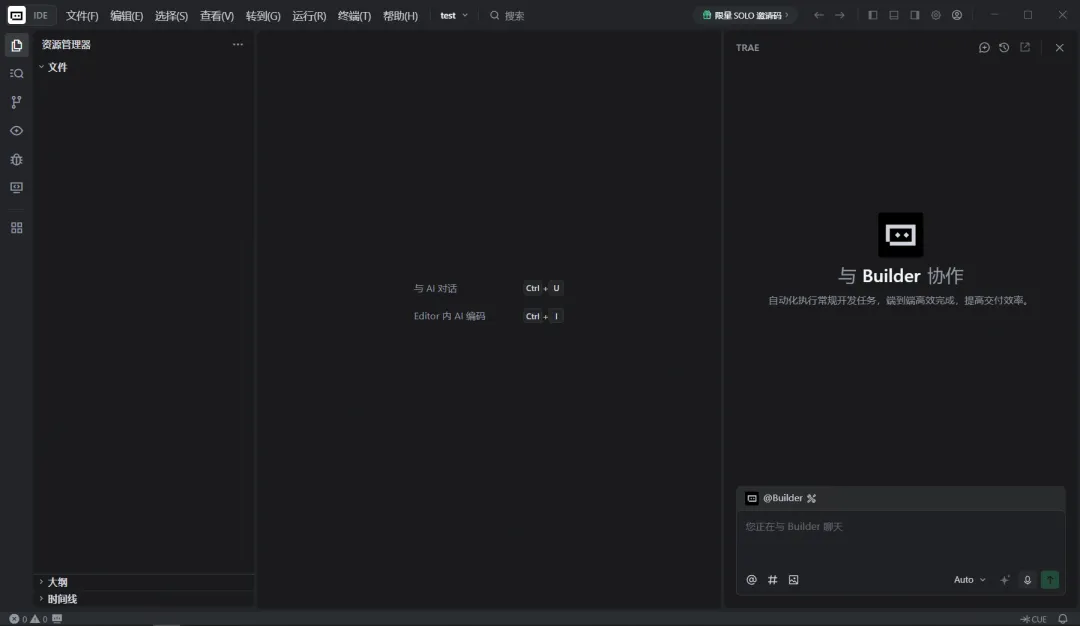The width and height of the screenshot is (1080, 626).
Task: Toggle the left primary sidebar layout
Action: [x=873, y=15]
